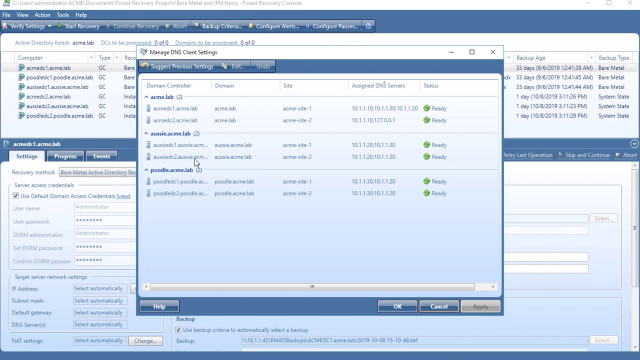Viewport: 640px width, 360px height.
Task: Select poodledc1.poodle.ac... server icon
Action: click(148, 181)
